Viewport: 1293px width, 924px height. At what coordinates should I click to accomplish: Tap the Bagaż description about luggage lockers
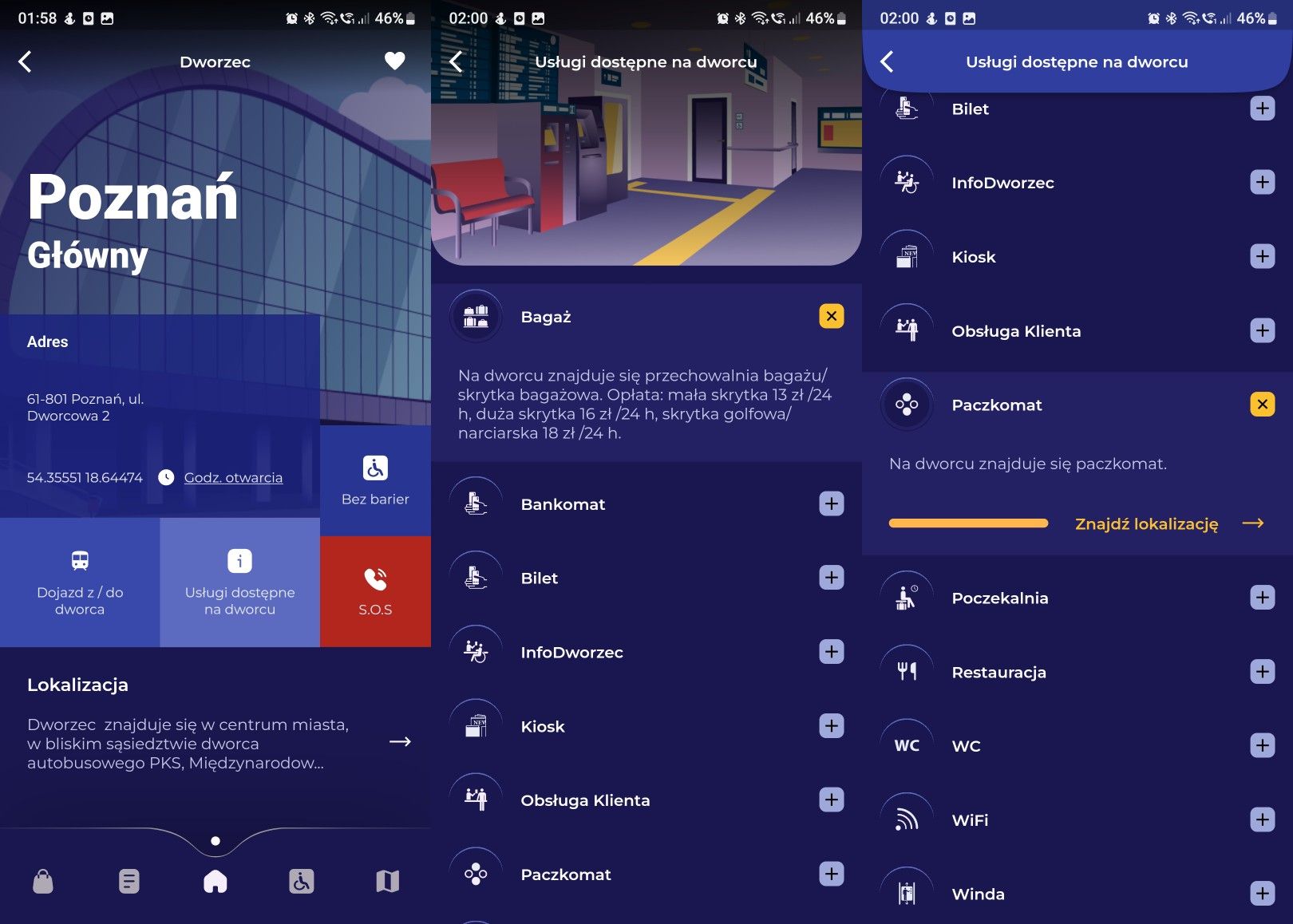pyautogui.click(x=645, y=405)
